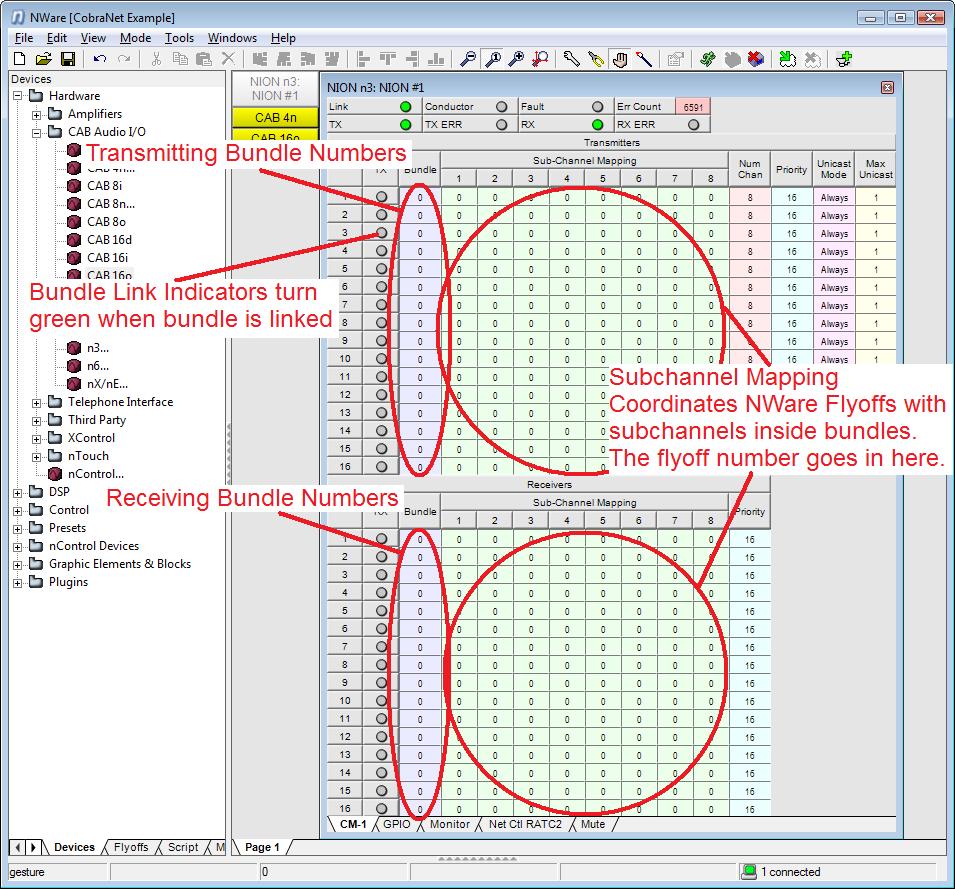Click the yellow CAB 4n button
The image size is (955, 889).
click(275, 118)
